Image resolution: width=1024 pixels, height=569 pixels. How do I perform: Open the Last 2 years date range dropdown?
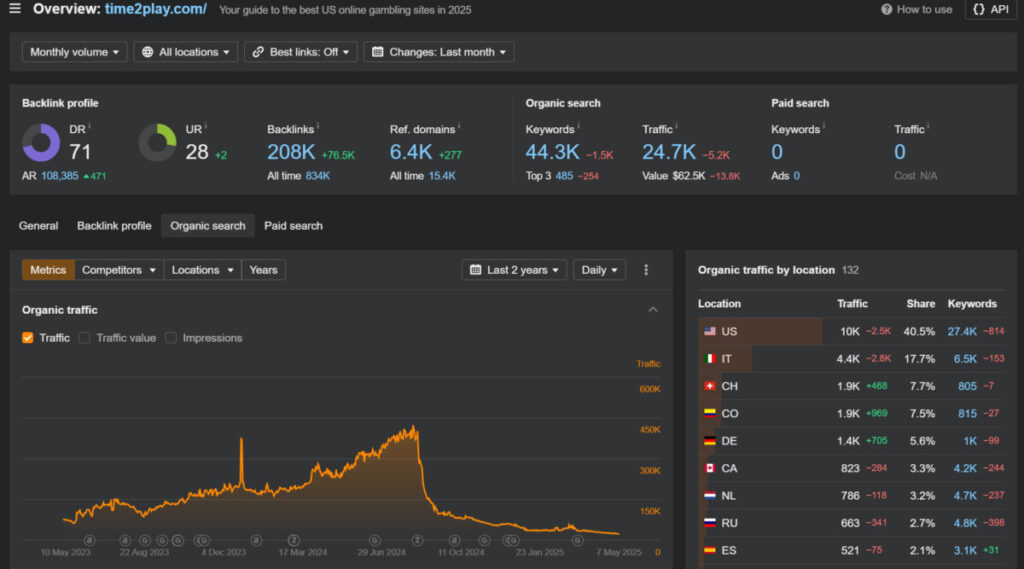click(x=514, y=270)
